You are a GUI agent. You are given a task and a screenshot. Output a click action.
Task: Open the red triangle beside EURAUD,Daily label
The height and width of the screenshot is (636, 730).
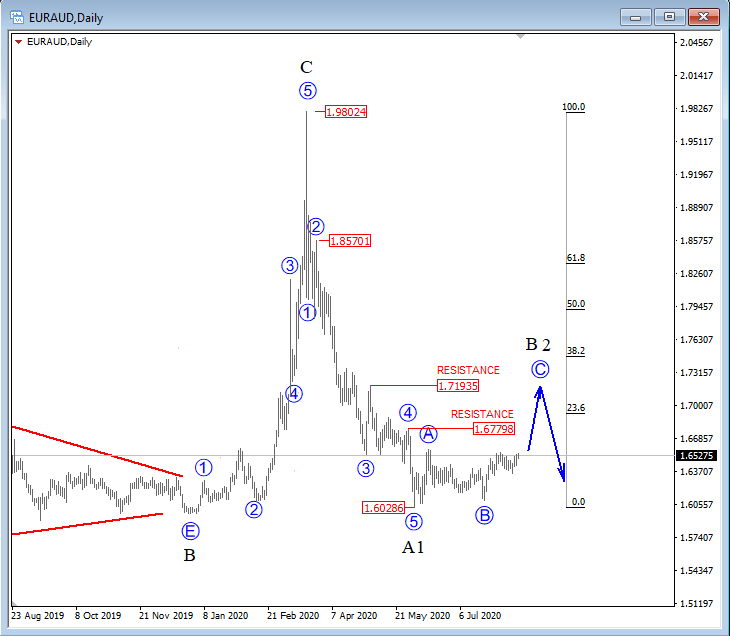point(18,41)
